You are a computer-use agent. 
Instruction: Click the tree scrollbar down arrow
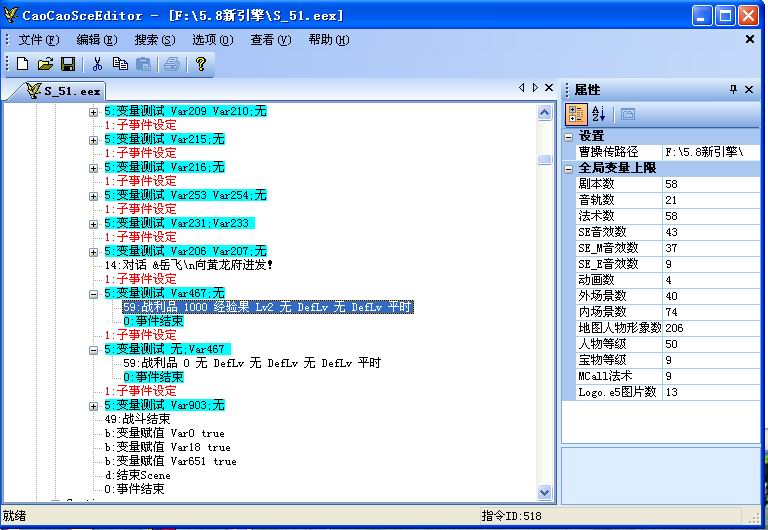544,492
